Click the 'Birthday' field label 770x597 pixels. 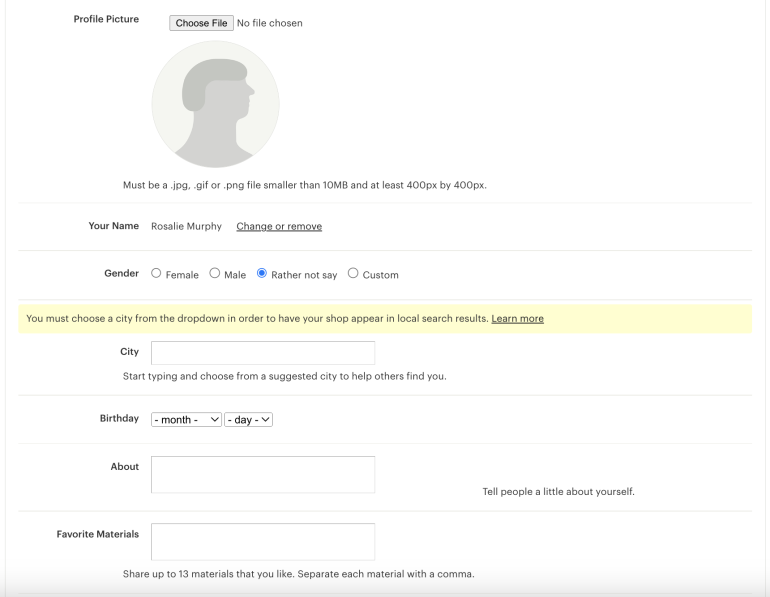tap(119, 418)
